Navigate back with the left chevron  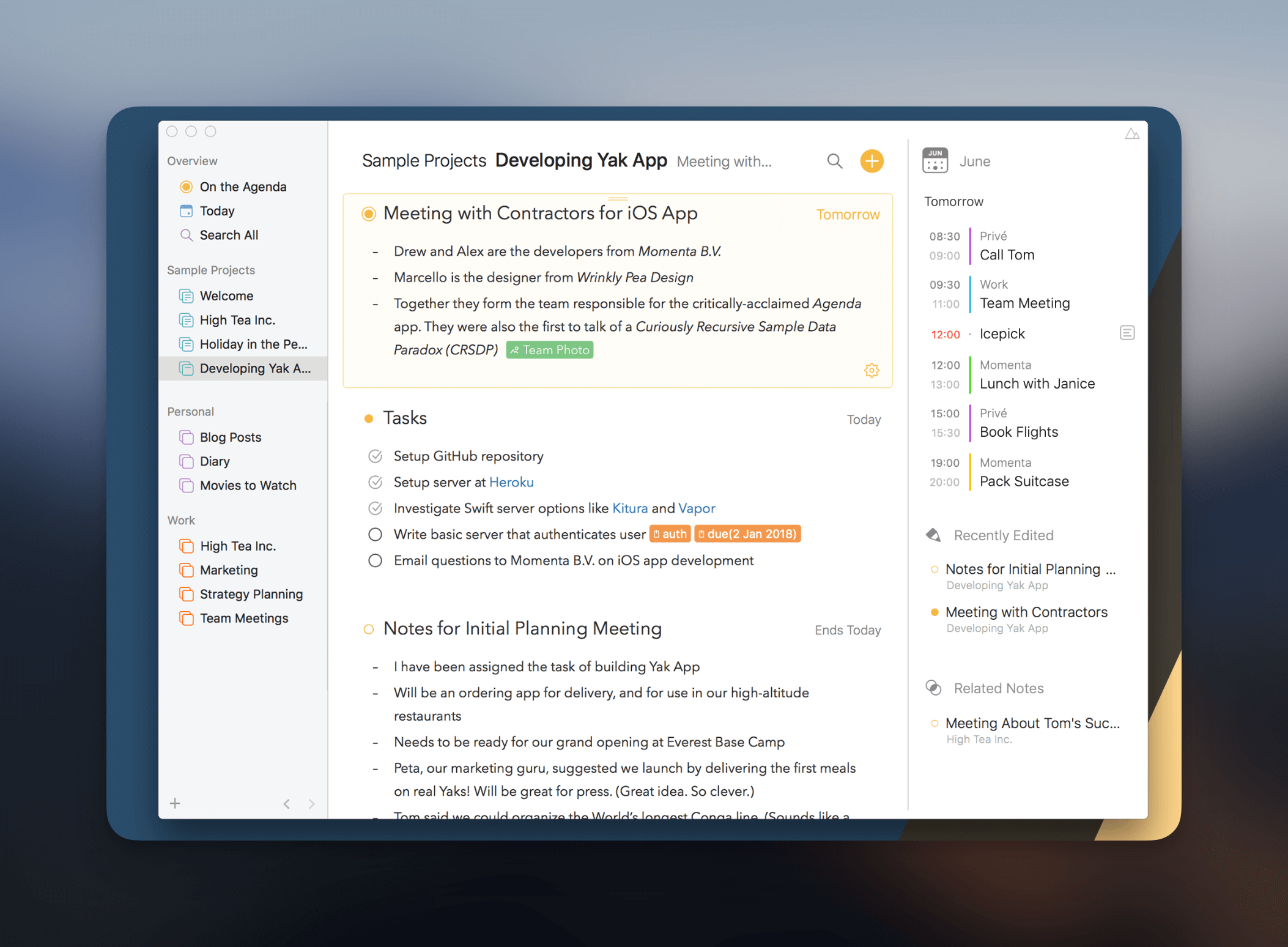(286, 804)
